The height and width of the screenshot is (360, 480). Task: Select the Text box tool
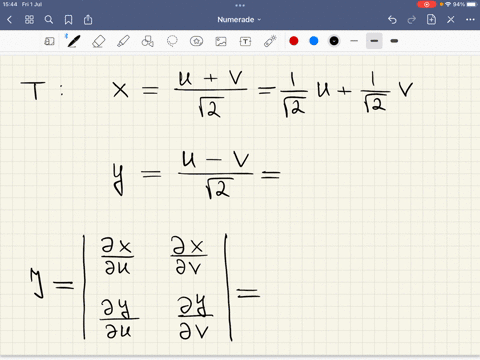coord(245,41)
